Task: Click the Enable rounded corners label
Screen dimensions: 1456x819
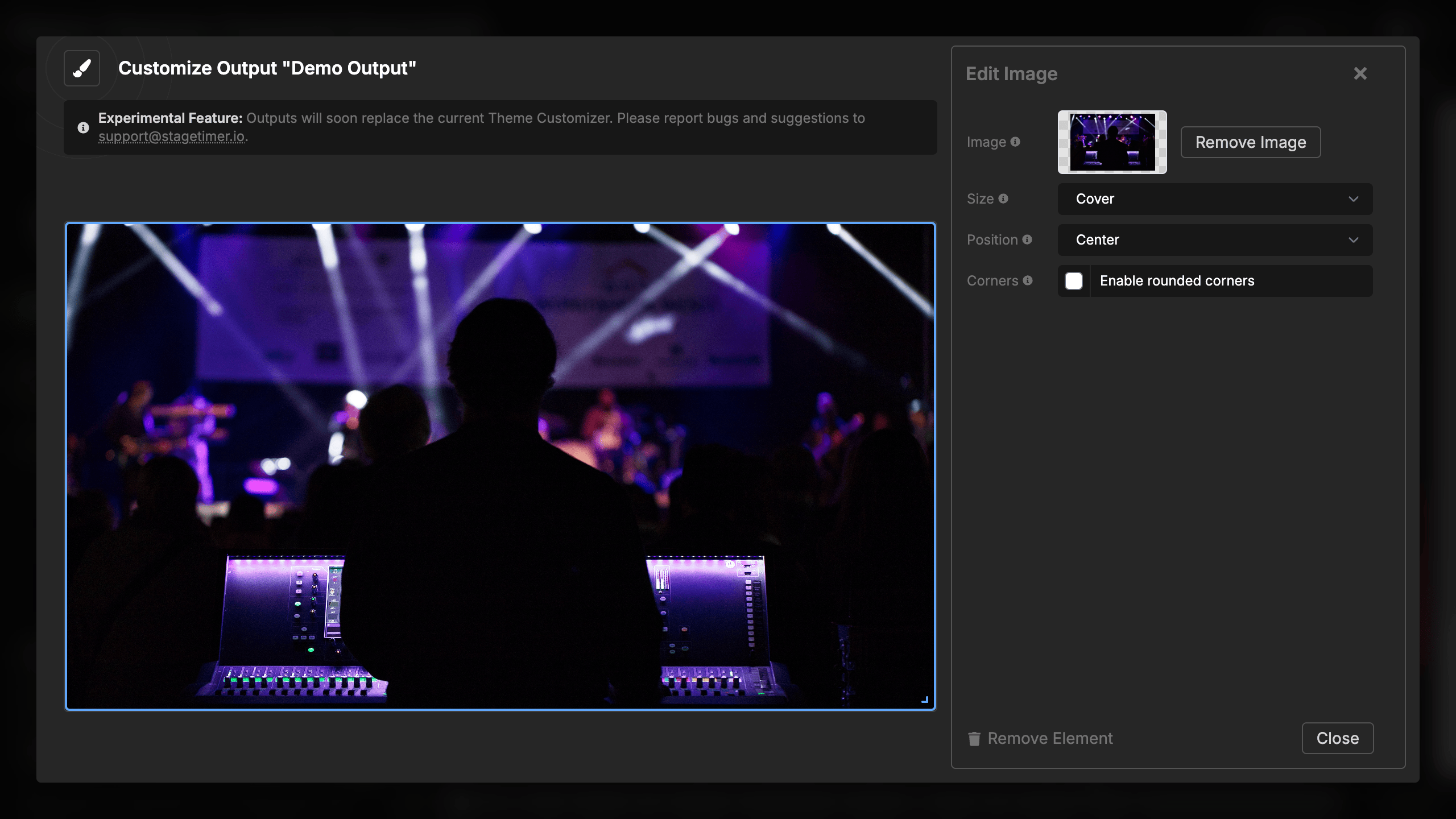Action: pyautogui.click(x=1177, y=281)
